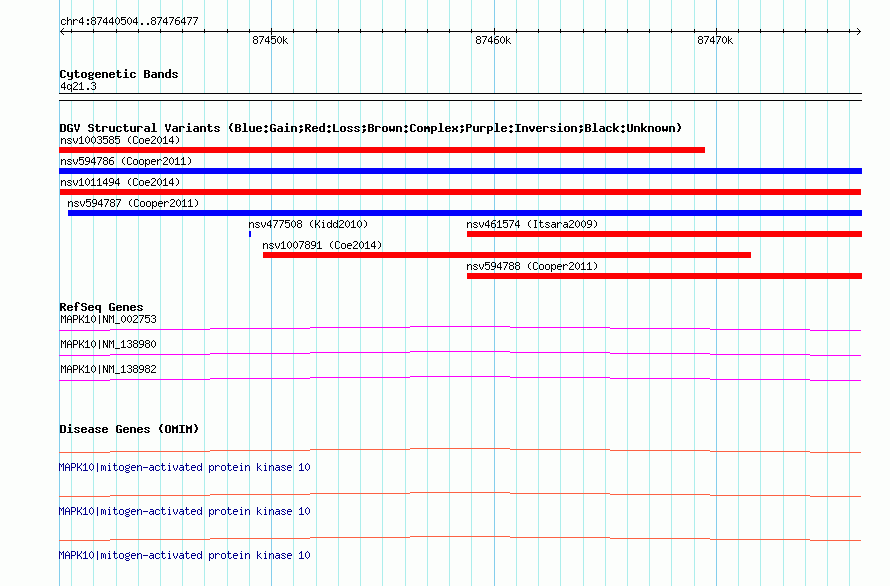This screenshot has width=890, height=586.
Task: Open the second MAPK10 mitogen-activated protein kinase link
Action: tap(184, 511)
